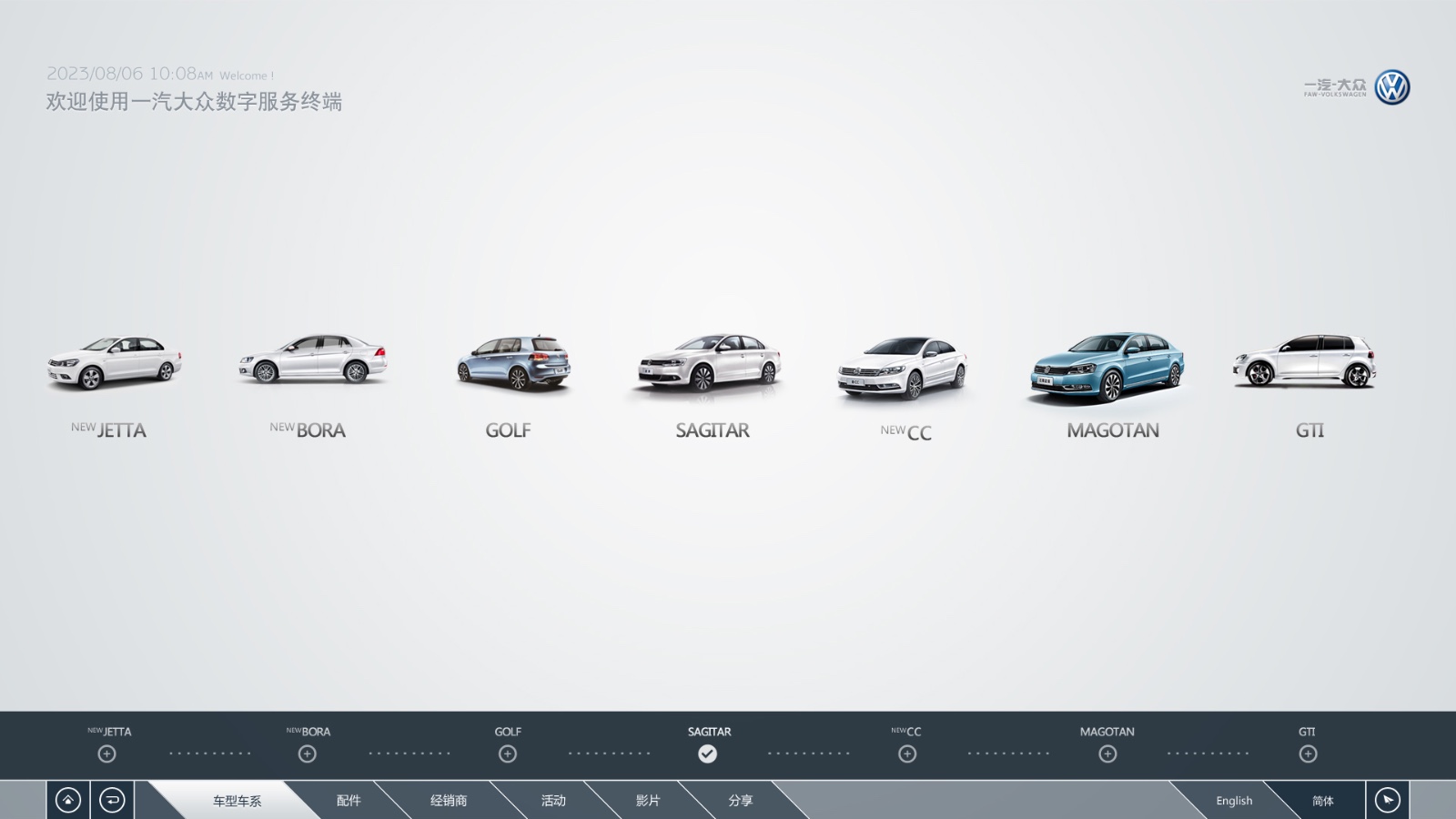
Task: Click MAGOTAN text in the bottom strip
Action: 1107,731
